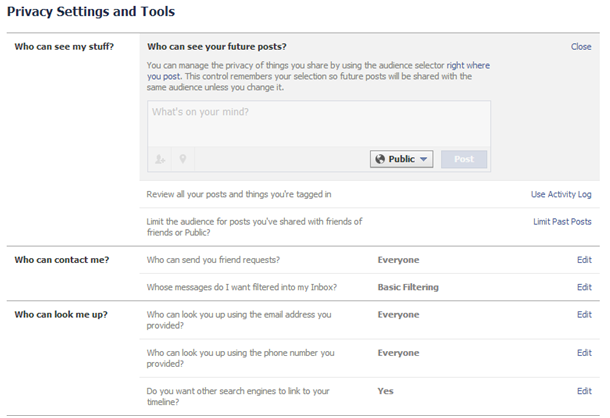The image size is (610, 418).
Task: Edit the search engines timeline link setting
Action: (x=584, y=391)
